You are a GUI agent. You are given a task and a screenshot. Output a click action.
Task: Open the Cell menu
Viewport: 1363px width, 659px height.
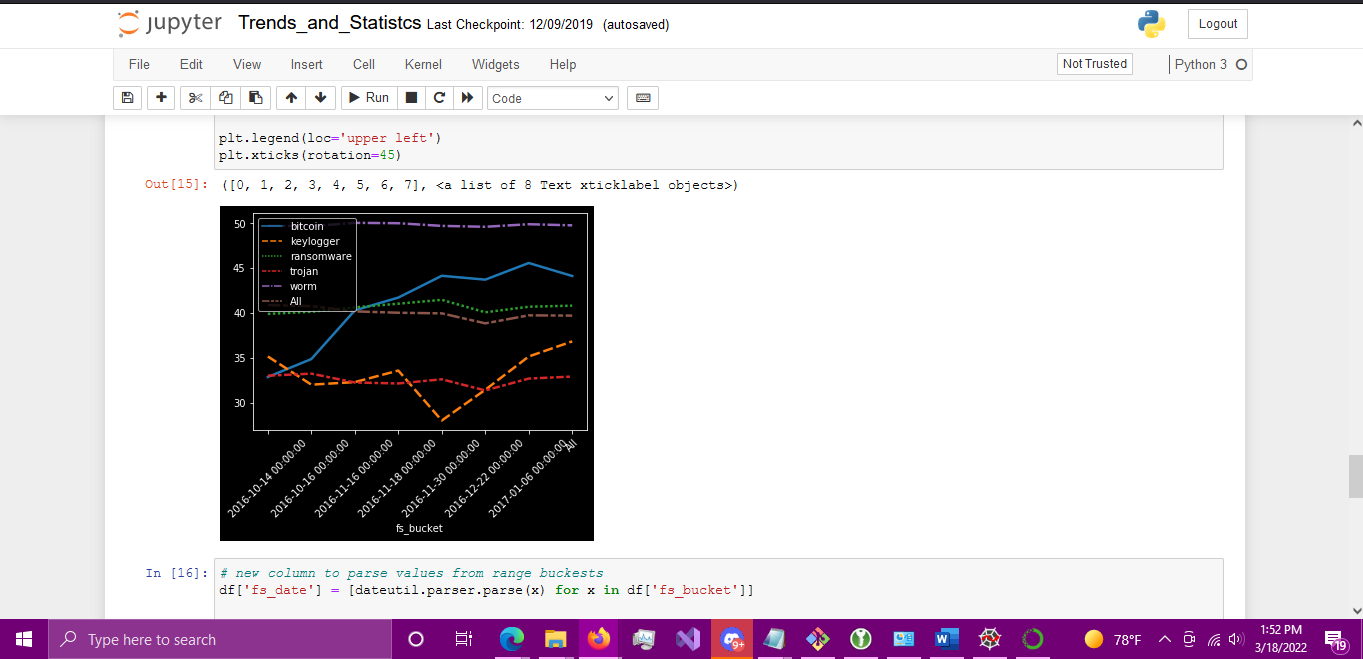point(364,64)
